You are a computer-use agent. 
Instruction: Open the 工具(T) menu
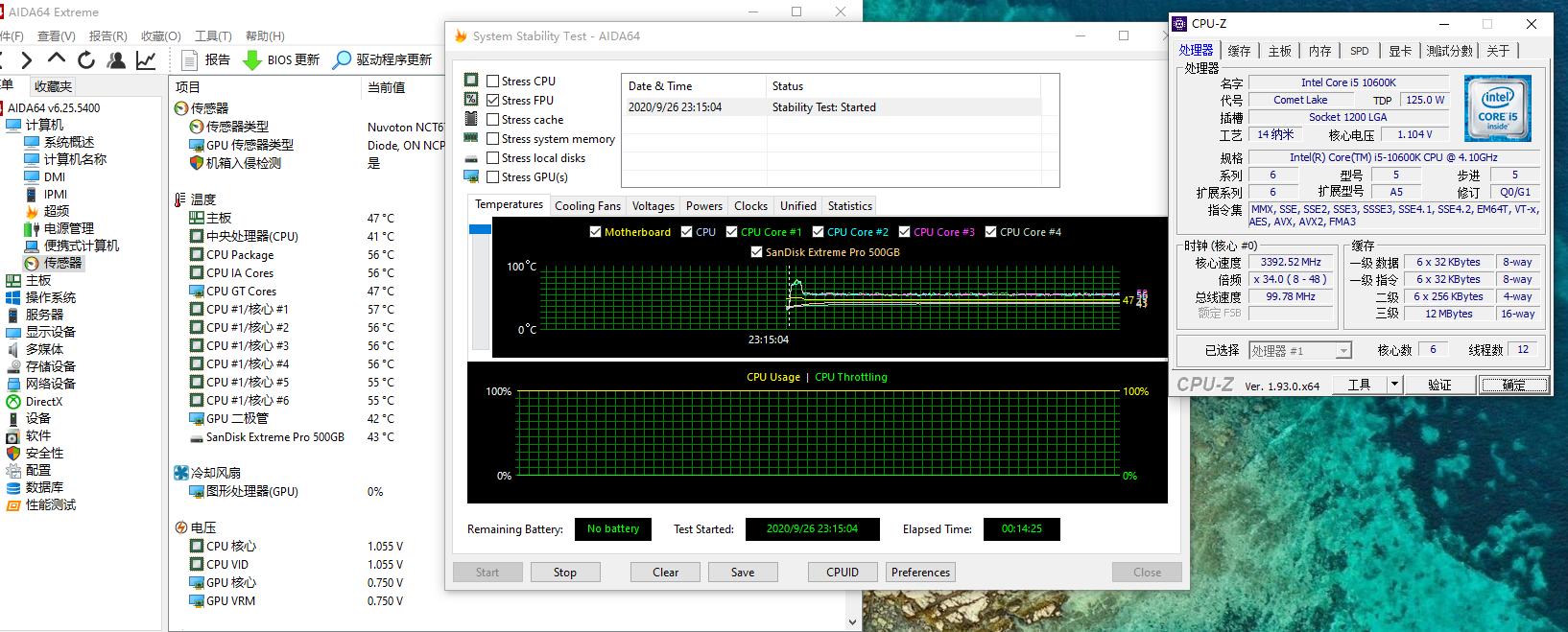[x=213, y=35]
